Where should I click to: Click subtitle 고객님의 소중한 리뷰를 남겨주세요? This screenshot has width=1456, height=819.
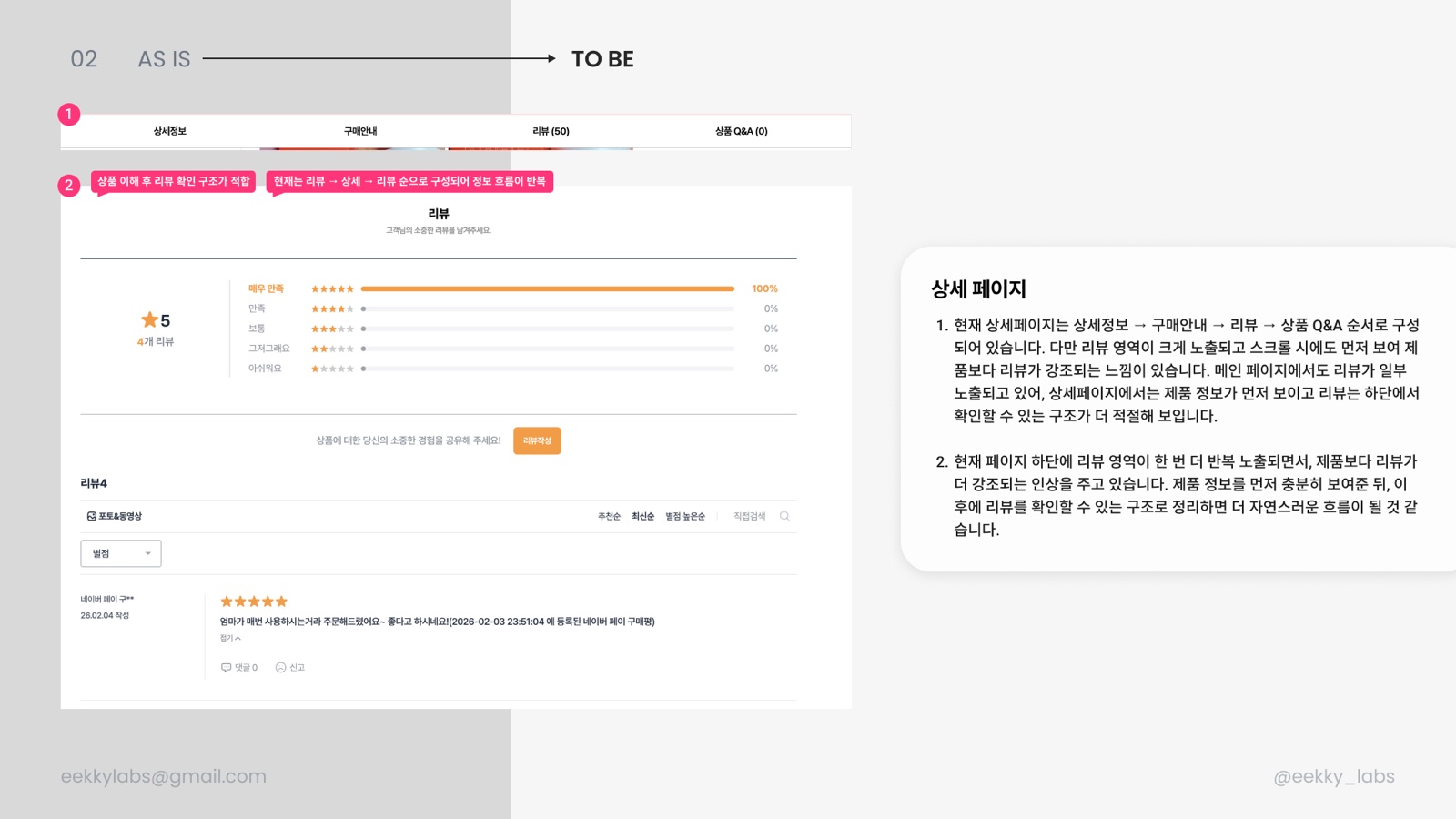(x=439, y=230)
